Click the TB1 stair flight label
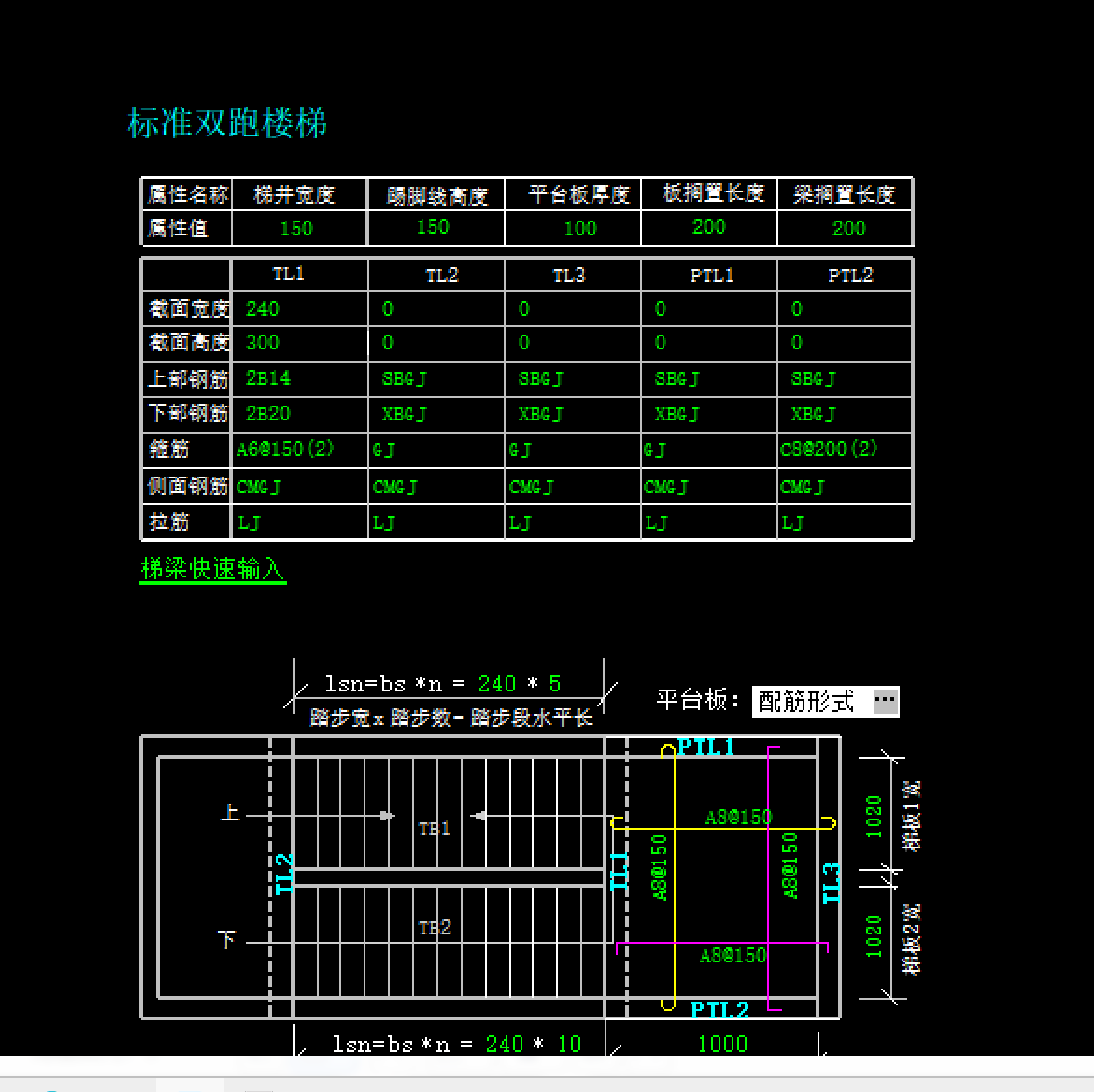Screen dimensions: 1094x1092 pyautogui.click(x=434, y=828)
